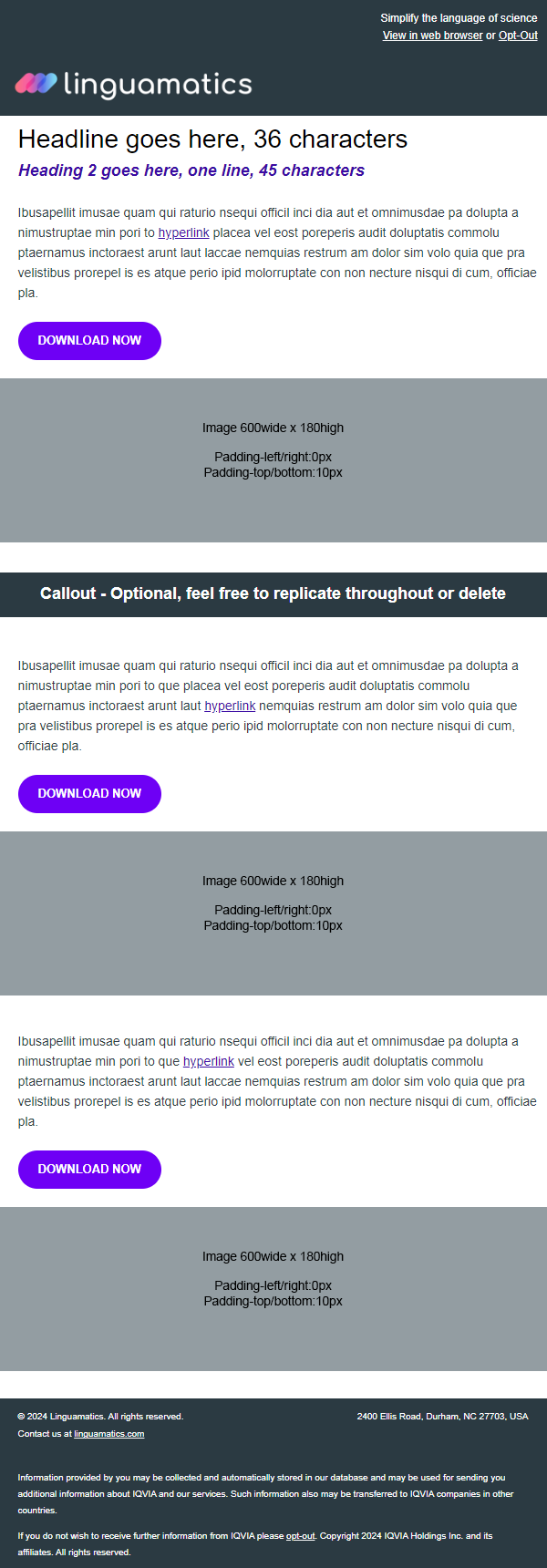The image size is (547, 1568).
Task: Click Simplify the language of science tagline
Action: coord(459,18)
